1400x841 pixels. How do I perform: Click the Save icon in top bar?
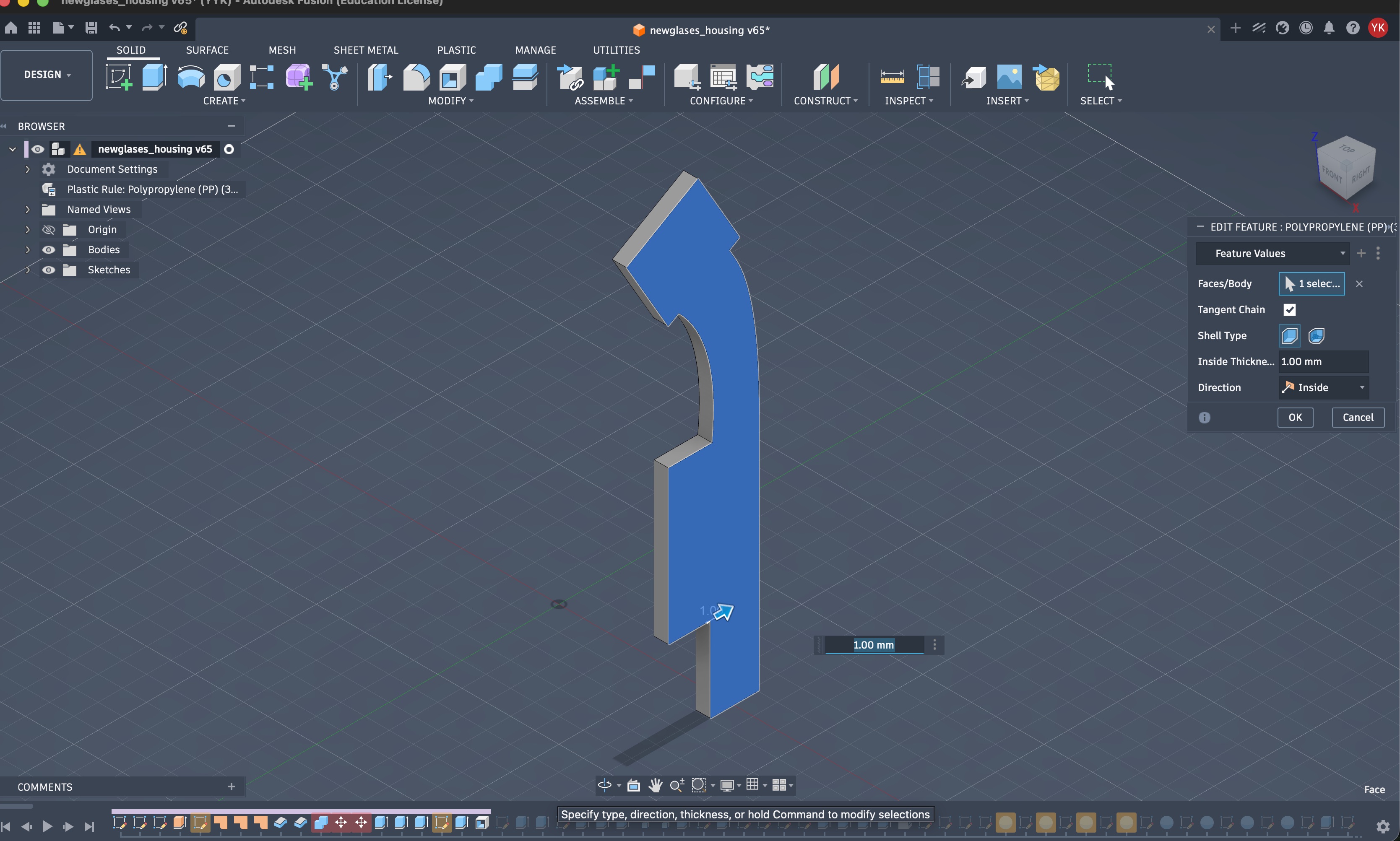(x=91, y=28)
